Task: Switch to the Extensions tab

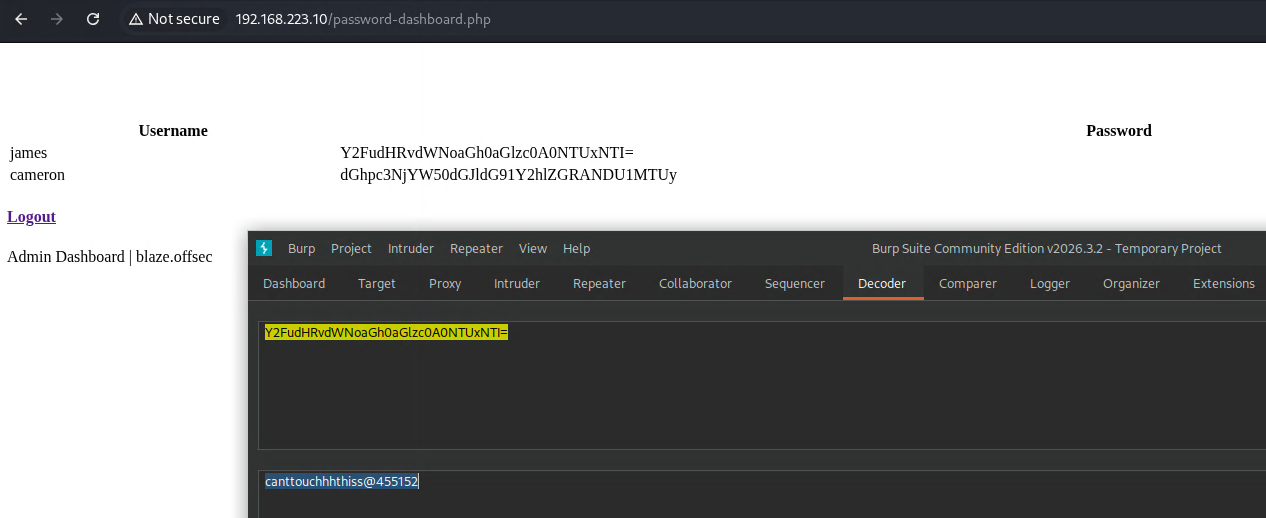Action: pyautogui.click(x=1224, y=283)
